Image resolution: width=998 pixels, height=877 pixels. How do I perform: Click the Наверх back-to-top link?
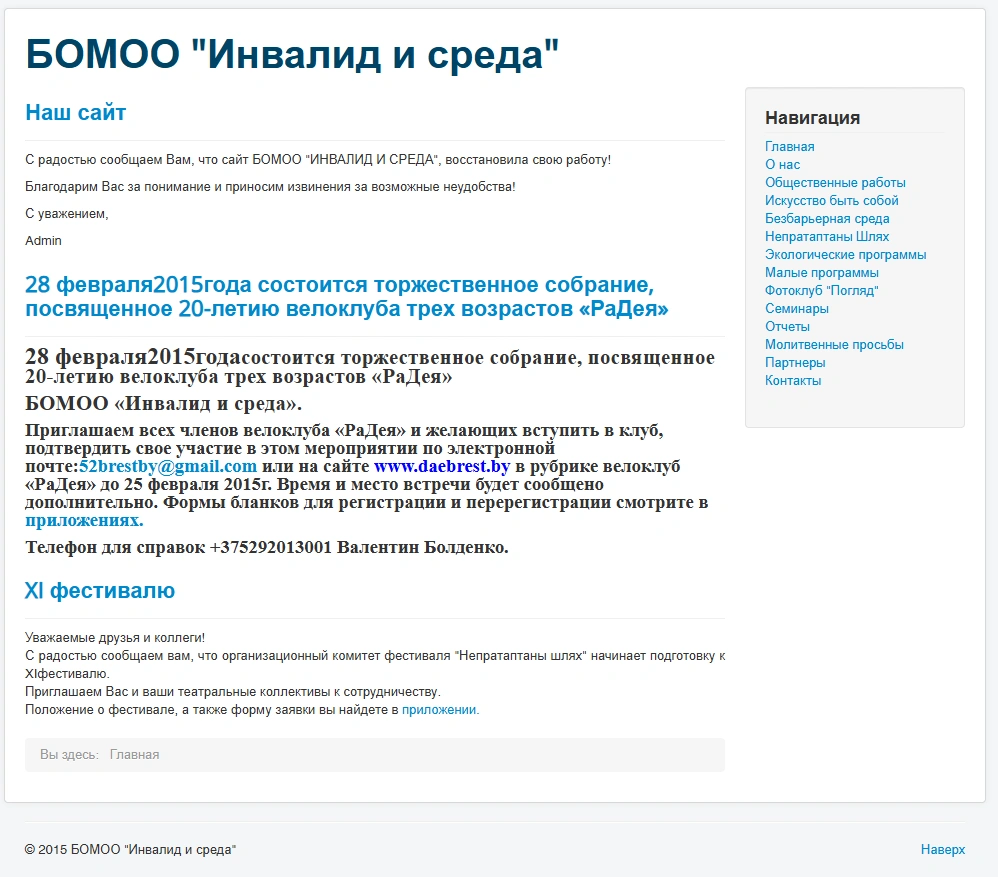coord(943,850)
